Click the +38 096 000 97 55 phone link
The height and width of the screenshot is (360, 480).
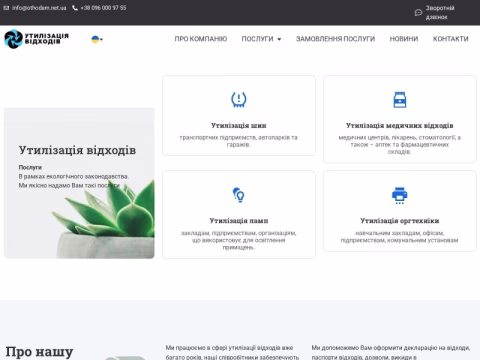103,8
